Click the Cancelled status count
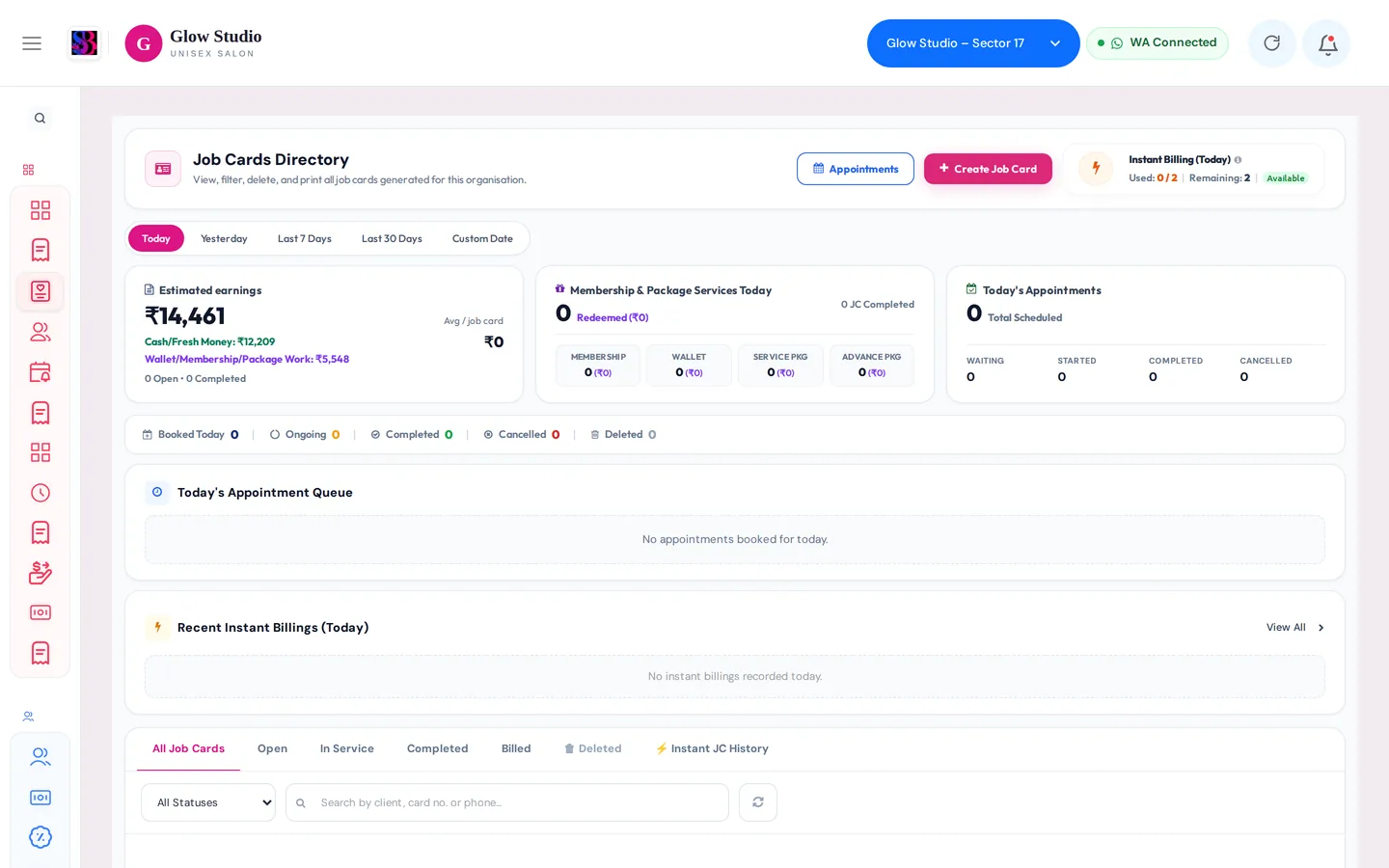The image size is (1389, 868). (556, 435)
